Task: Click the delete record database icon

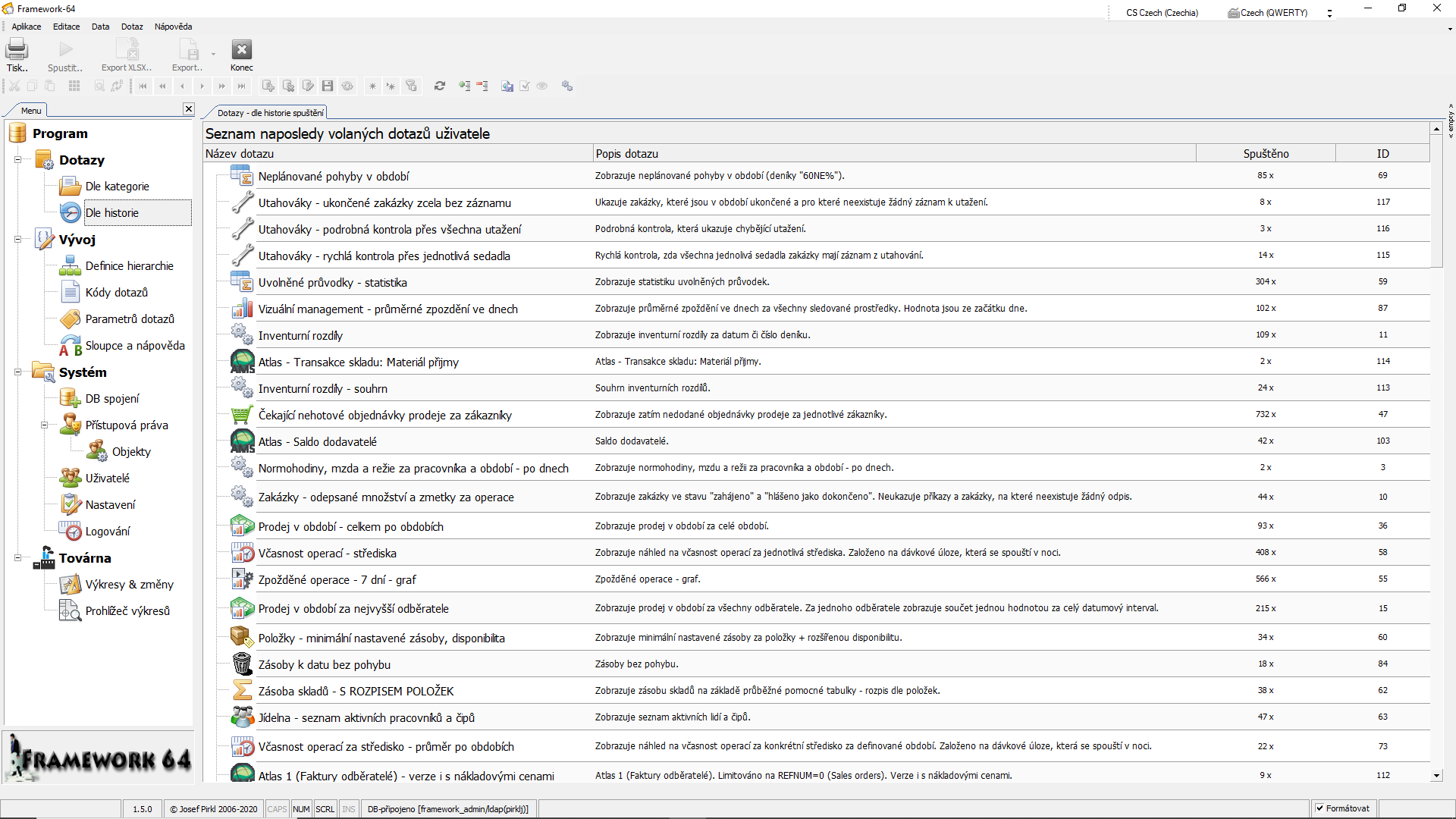Action: pyautogui.click(x=288, y=86)
